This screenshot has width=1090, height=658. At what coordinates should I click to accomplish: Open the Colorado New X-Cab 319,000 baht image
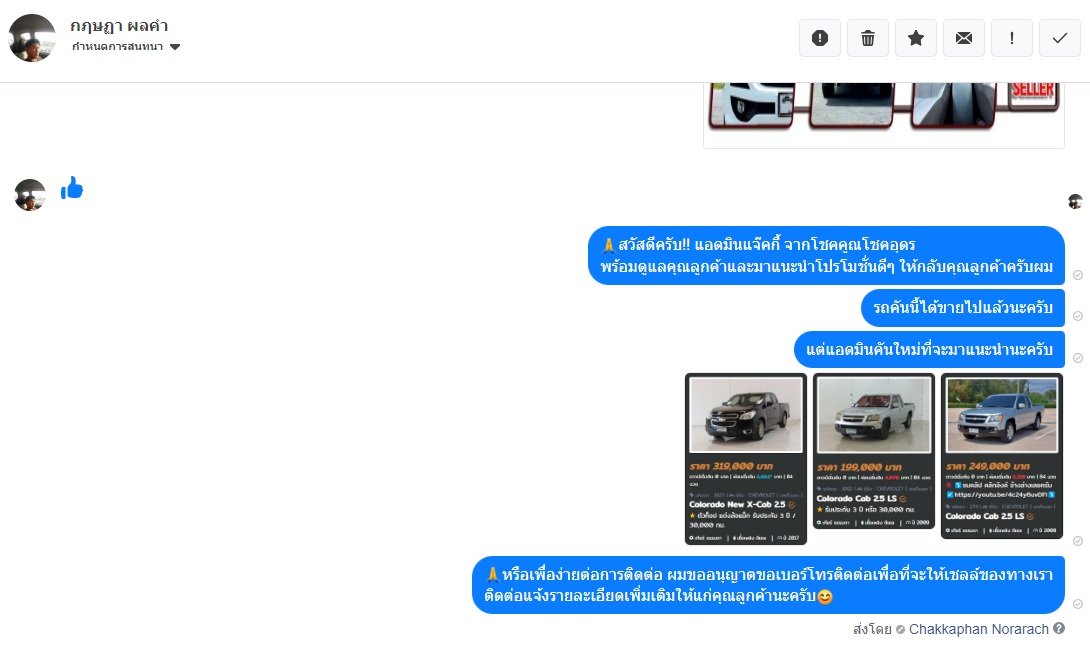pos(746,459)
